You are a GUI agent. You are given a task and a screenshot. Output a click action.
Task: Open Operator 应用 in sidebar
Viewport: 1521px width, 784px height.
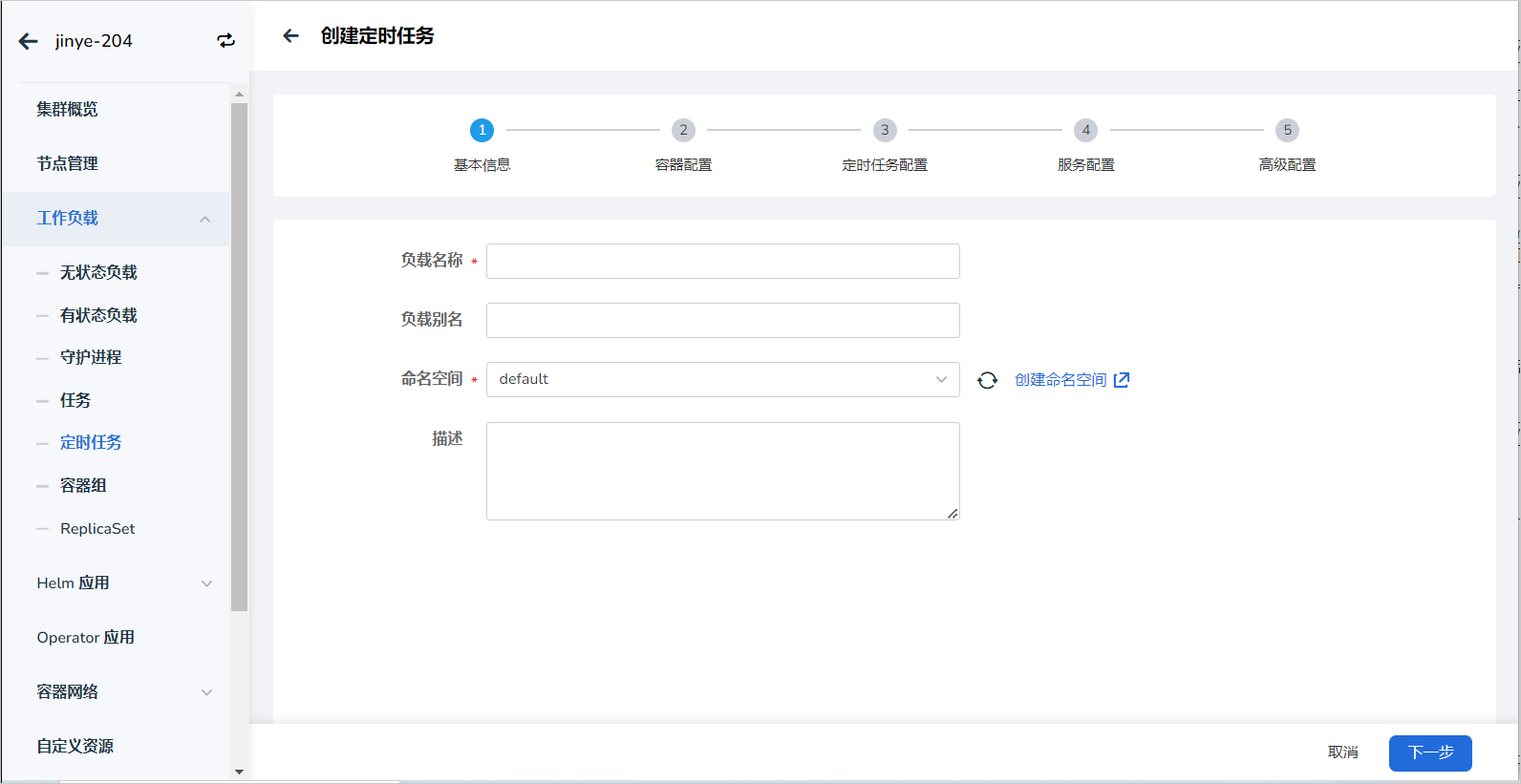[x=85, y=637]
